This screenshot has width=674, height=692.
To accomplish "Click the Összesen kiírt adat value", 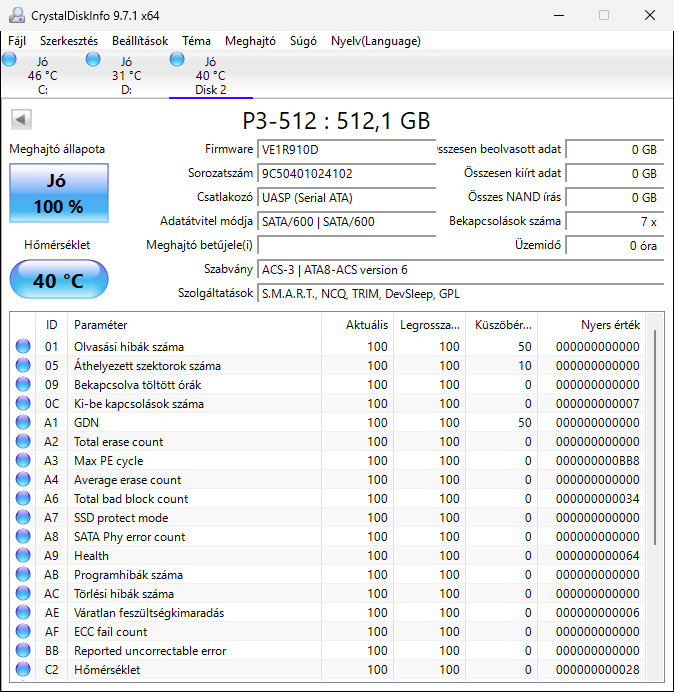I will [614, 173].
